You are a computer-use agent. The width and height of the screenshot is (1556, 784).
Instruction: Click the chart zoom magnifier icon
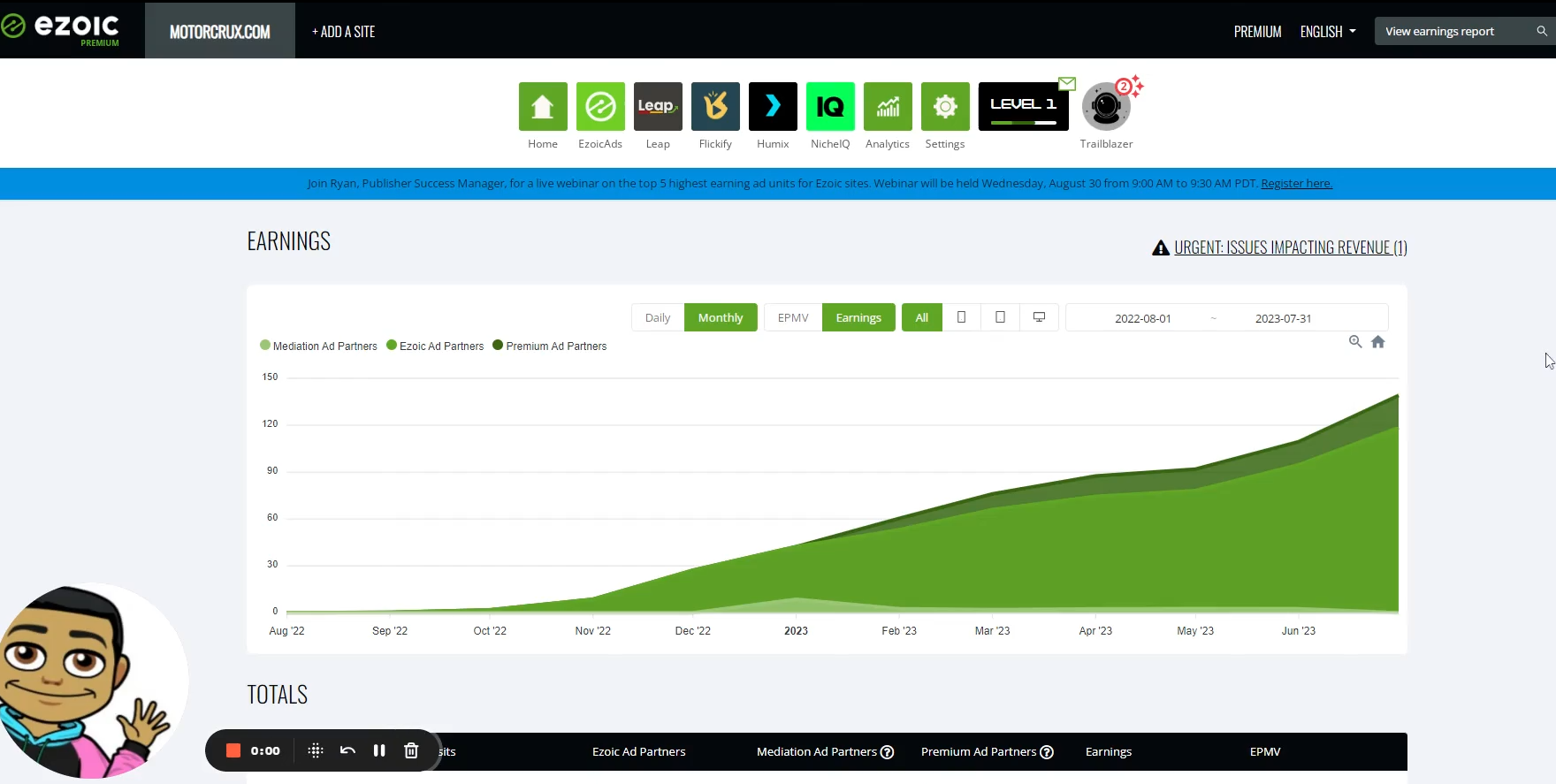[x=1355, y=342]
